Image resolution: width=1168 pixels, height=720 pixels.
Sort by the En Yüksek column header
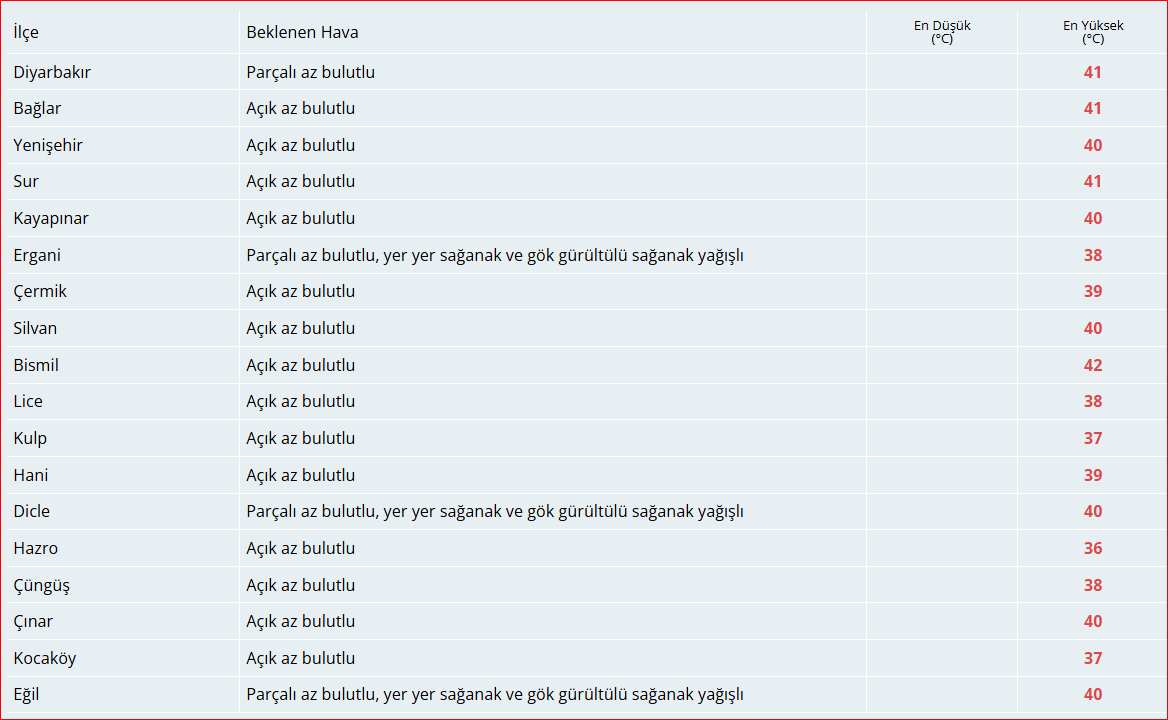[x=1092, y=32]
